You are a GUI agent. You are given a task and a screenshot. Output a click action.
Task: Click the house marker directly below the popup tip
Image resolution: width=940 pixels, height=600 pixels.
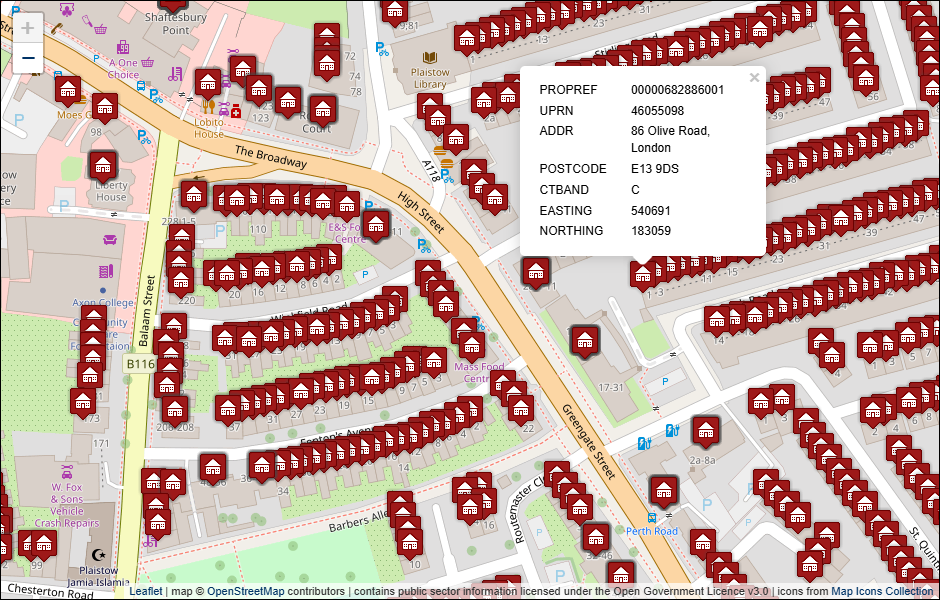pos(643,273)
